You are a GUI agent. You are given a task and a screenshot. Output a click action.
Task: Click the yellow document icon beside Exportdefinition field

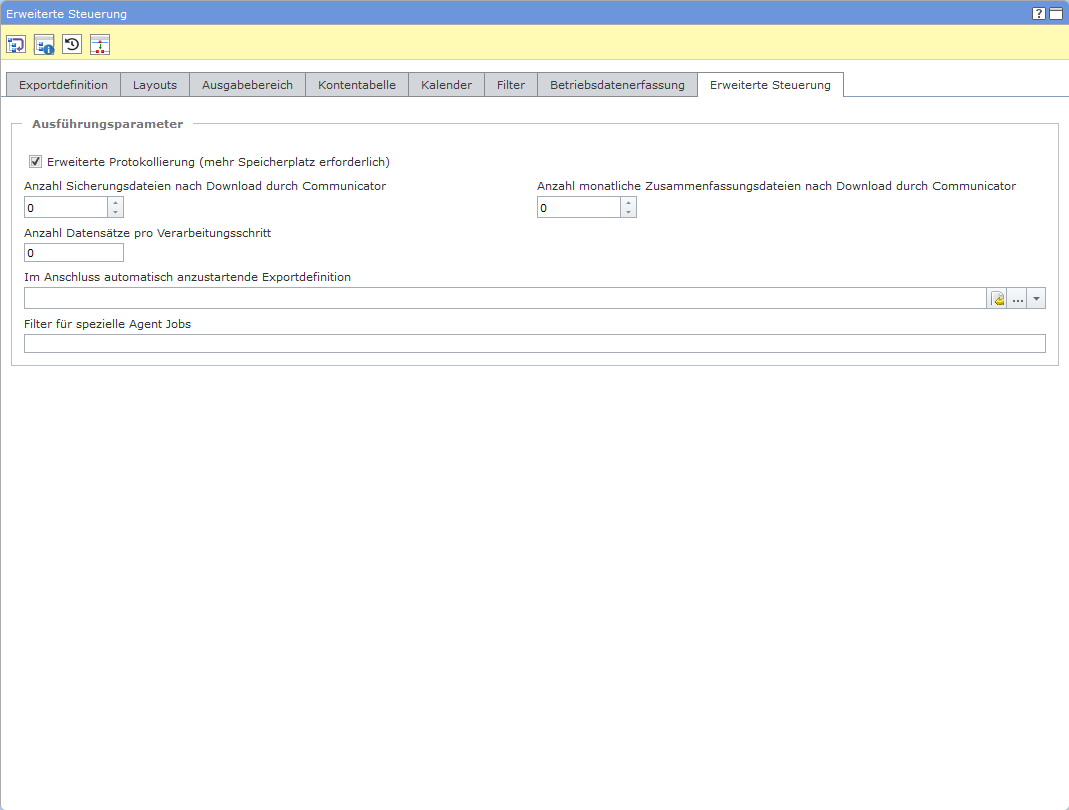coord(997,299)
